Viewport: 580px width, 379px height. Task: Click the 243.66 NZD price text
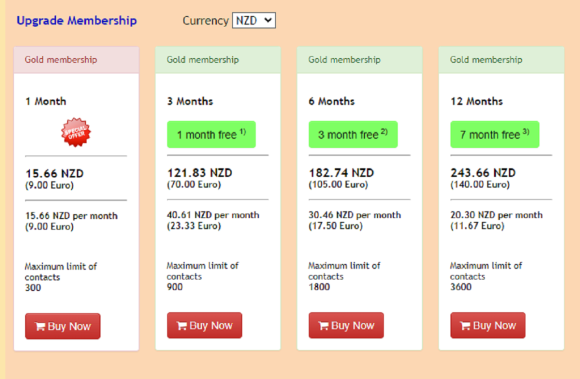pyautogui.click(x=483, y=173)
